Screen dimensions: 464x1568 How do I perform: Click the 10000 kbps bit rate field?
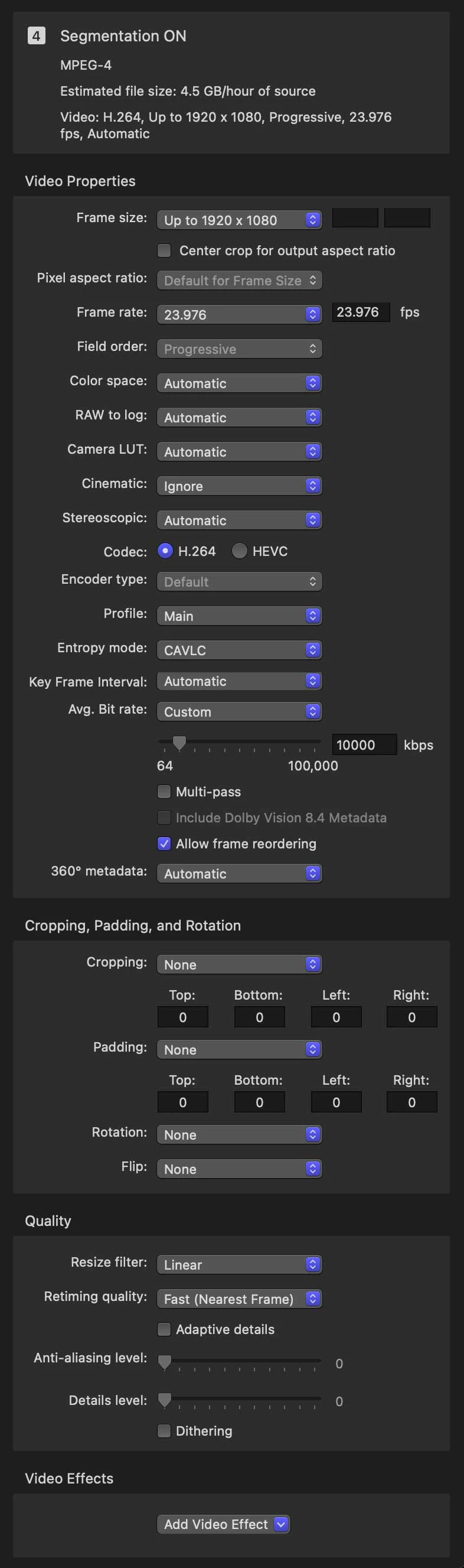coord(364,744)
